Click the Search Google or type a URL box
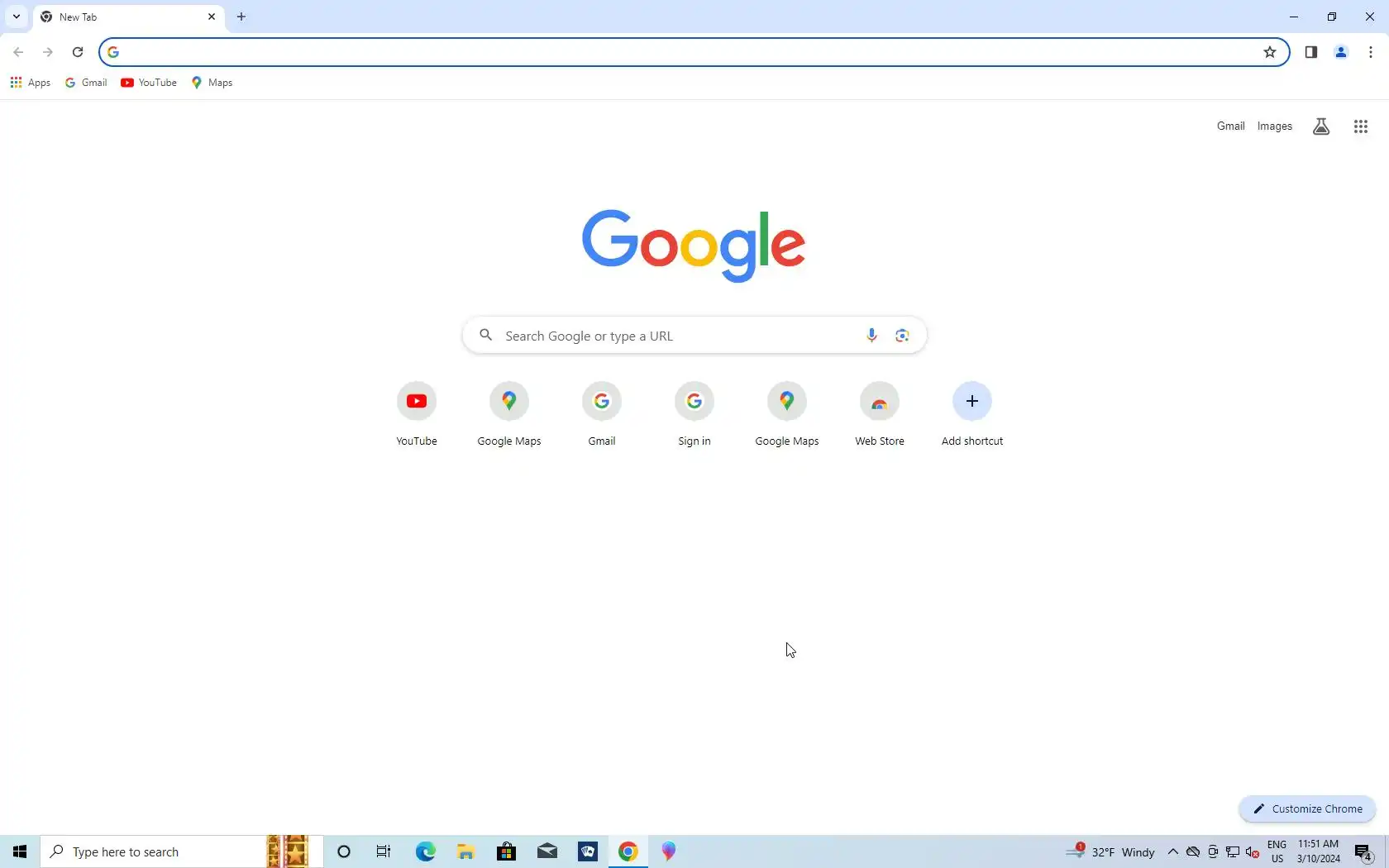This screenshot has height=868, width=1389. point(694,336)
